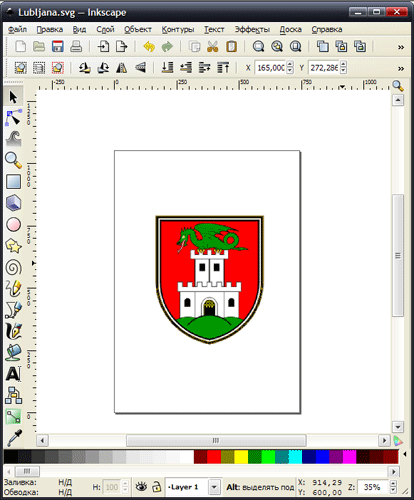Image resolution: width=414 pixels, height=500 pixels.
Task: Pick the red palette swatch
Action: (214, 457)
